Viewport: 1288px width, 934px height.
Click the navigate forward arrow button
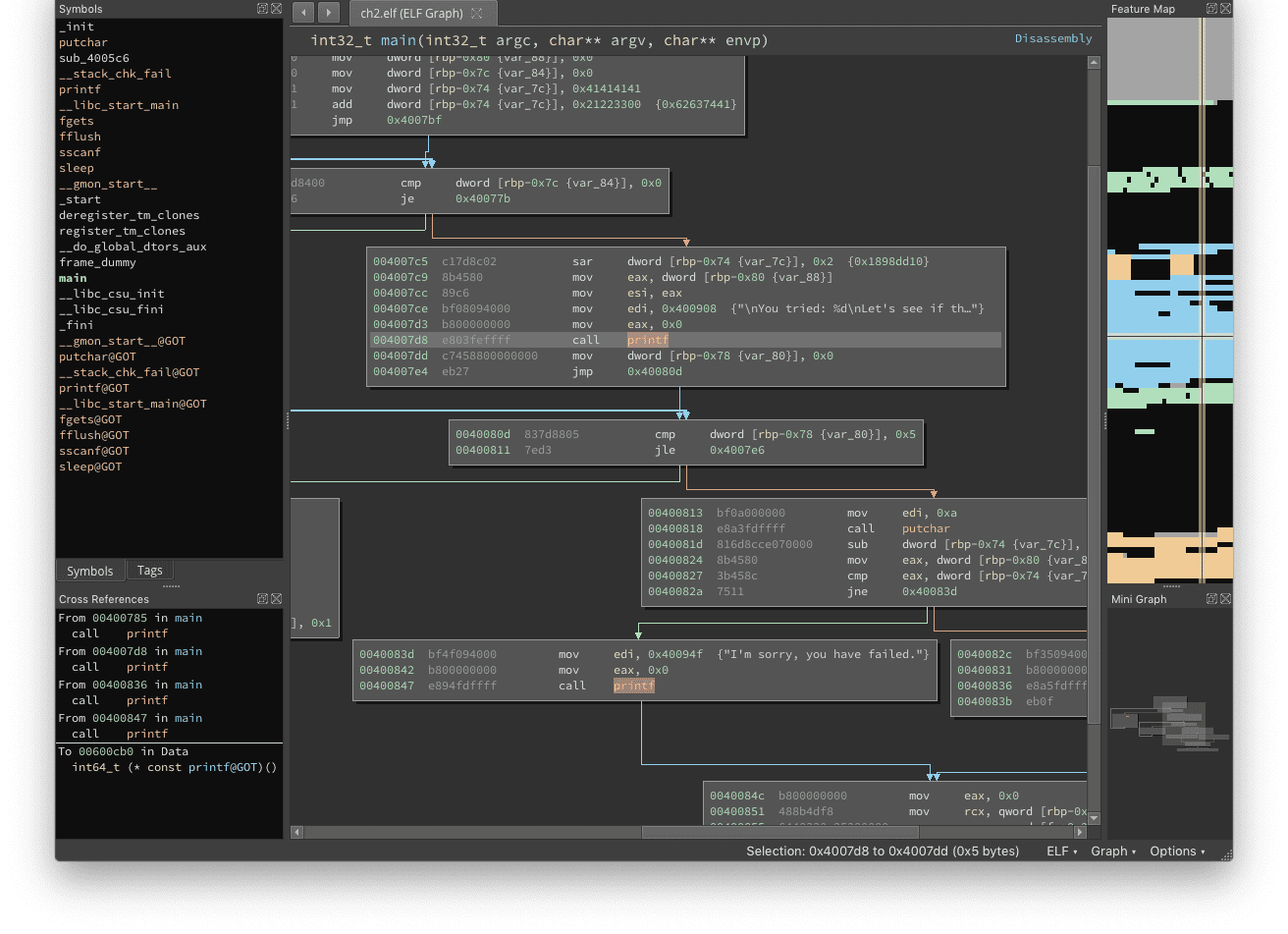point(329,13)
